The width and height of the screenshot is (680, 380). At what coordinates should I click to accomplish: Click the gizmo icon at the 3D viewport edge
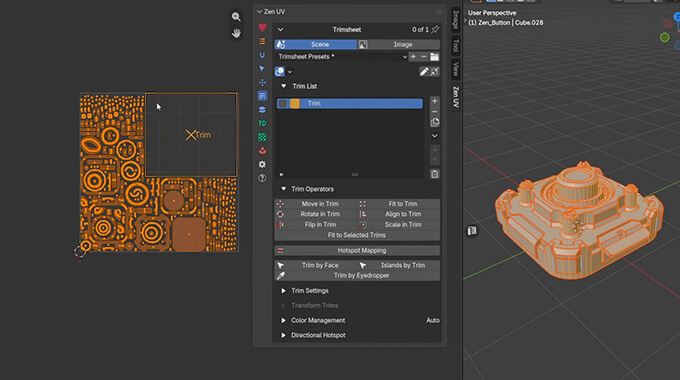[x=472, y=231]
